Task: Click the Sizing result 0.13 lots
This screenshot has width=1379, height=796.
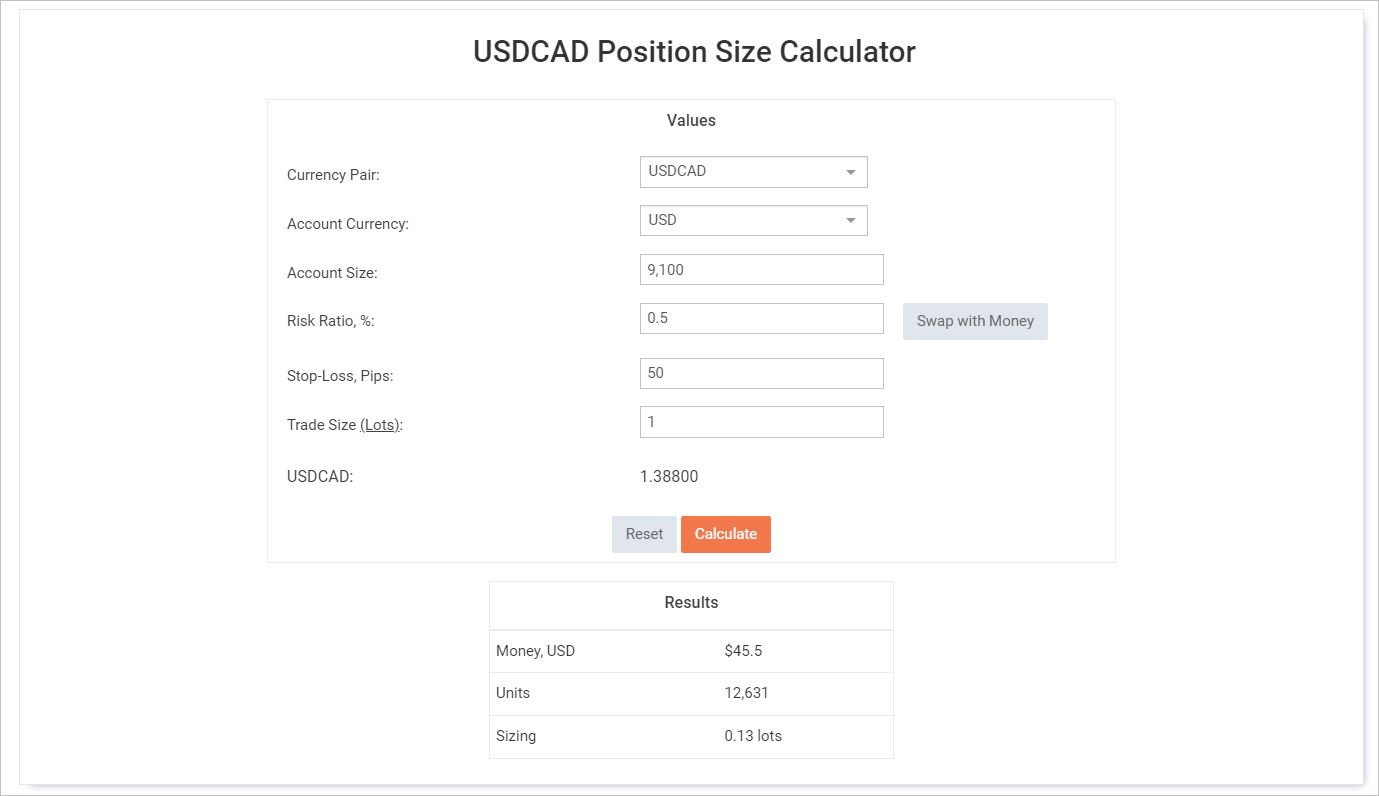Action: tap(753, 736)
